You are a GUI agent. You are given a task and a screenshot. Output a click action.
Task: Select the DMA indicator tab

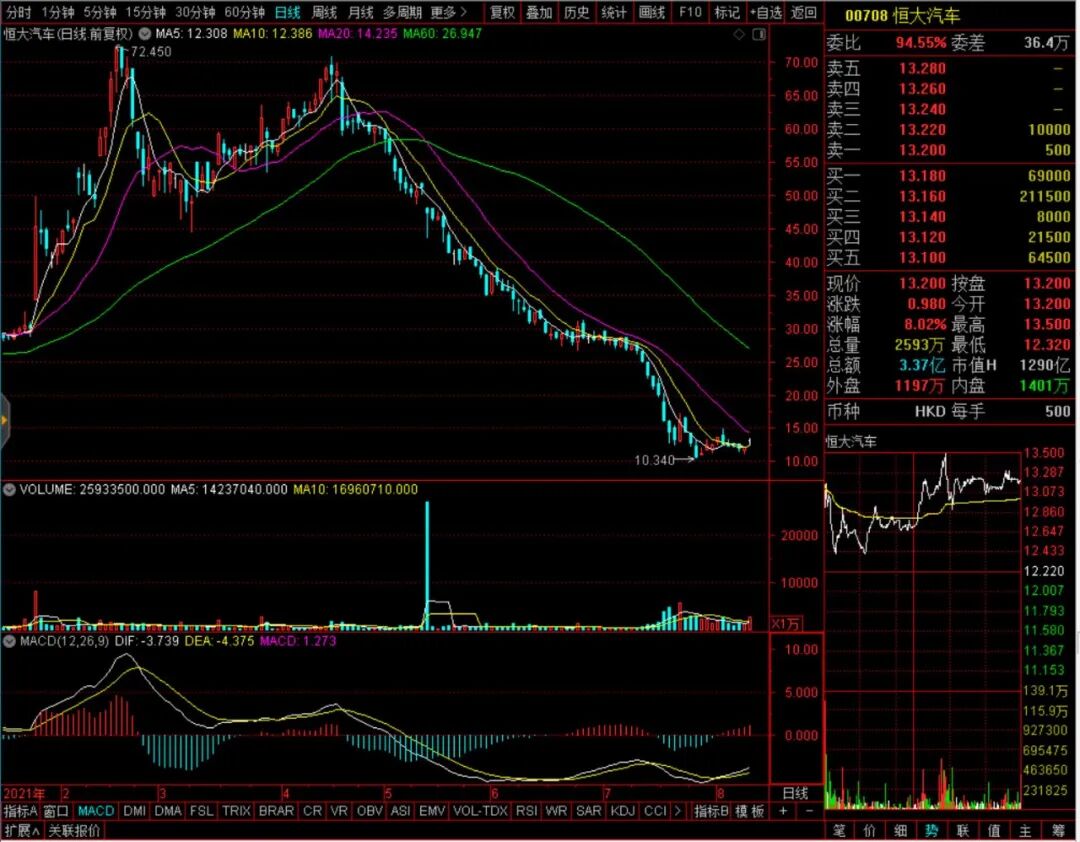(x=168, y=811)
